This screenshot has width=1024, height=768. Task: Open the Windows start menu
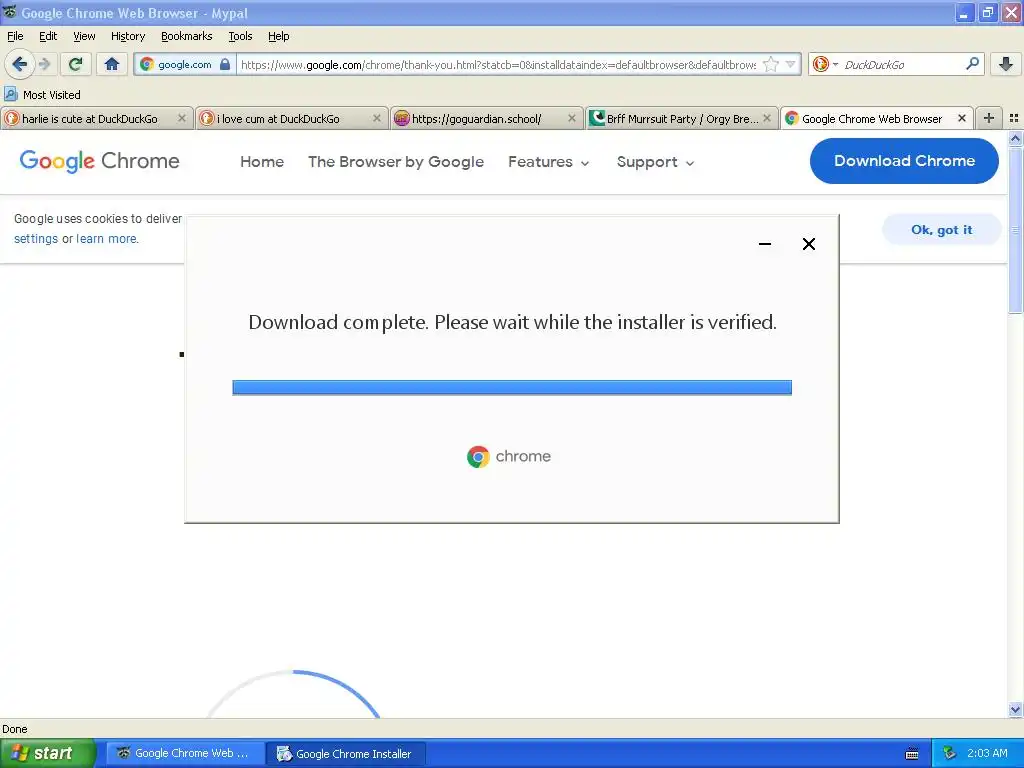point(48,753)
